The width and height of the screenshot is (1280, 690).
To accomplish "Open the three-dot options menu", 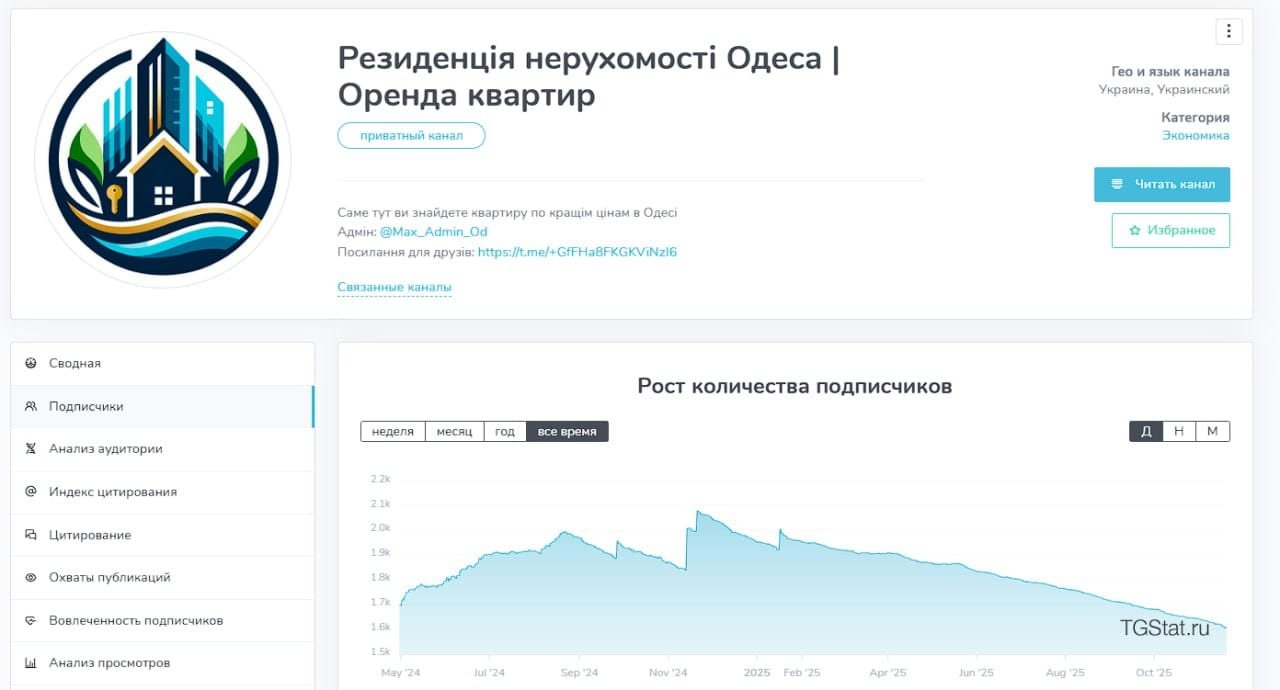I will pos(1228,31).
